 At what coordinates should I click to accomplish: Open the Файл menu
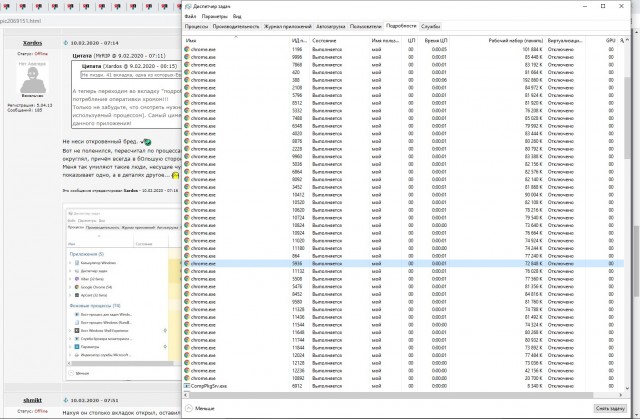point(190,16)
